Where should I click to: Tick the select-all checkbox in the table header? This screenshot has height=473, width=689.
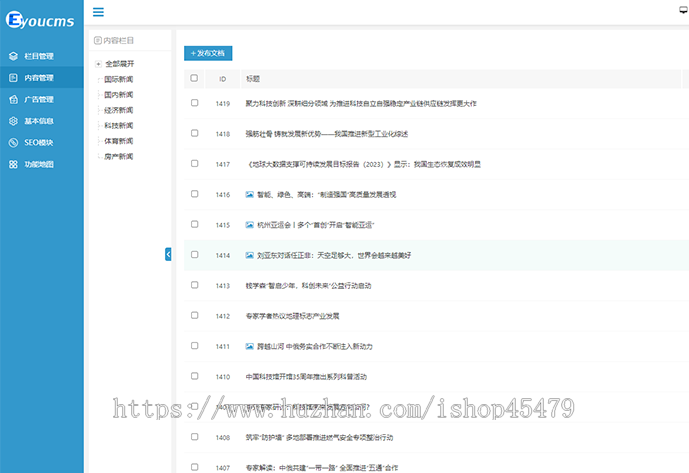click(194, 78)
